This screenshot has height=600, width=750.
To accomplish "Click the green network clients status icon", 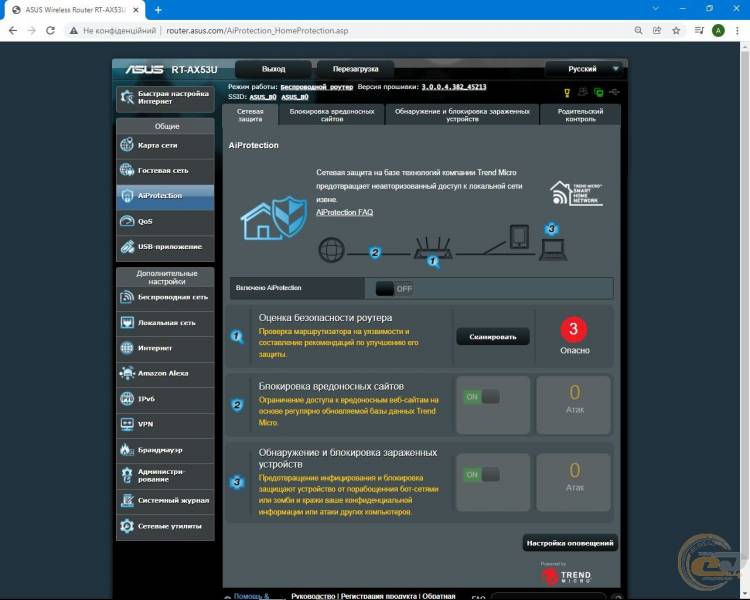I will pos(598,92).
